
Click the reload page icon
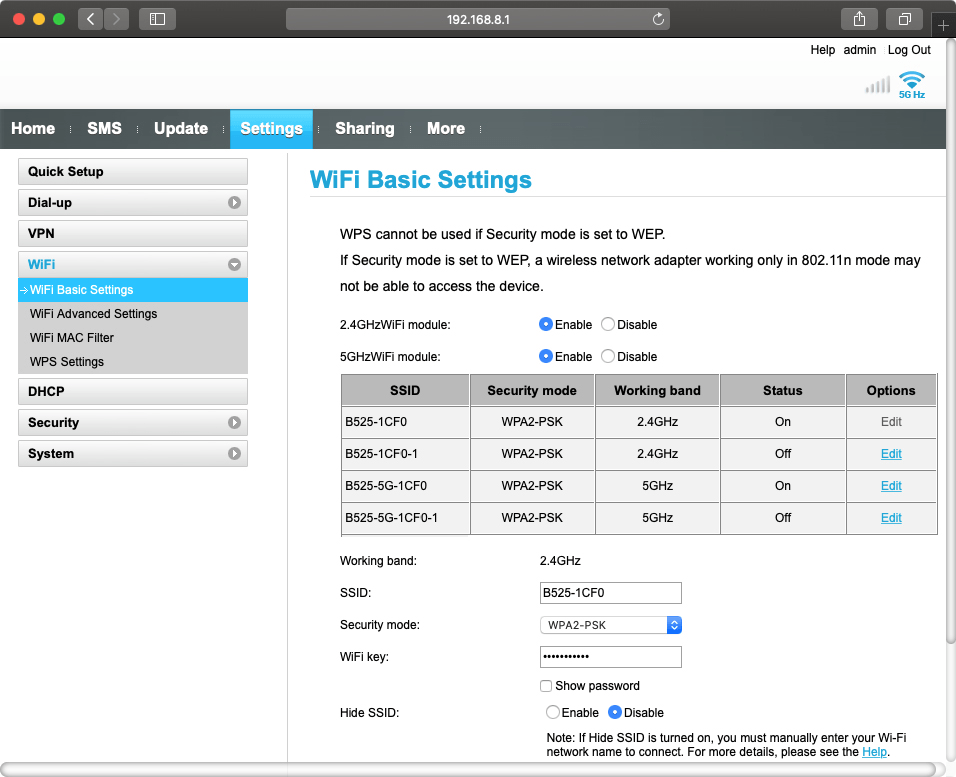coord(657,19)
